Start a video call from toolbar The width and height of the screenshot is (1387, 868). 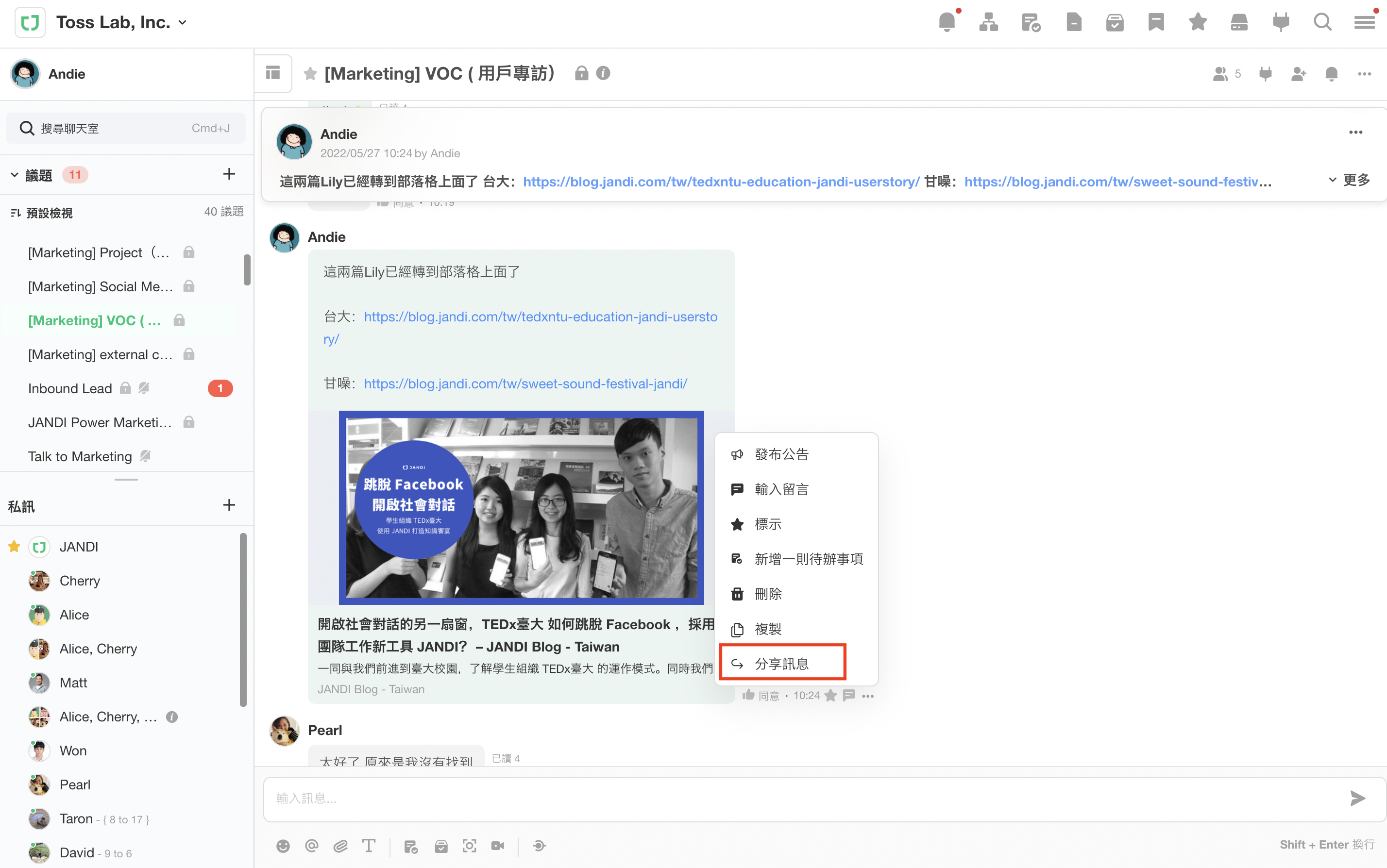tap(497, 846)
